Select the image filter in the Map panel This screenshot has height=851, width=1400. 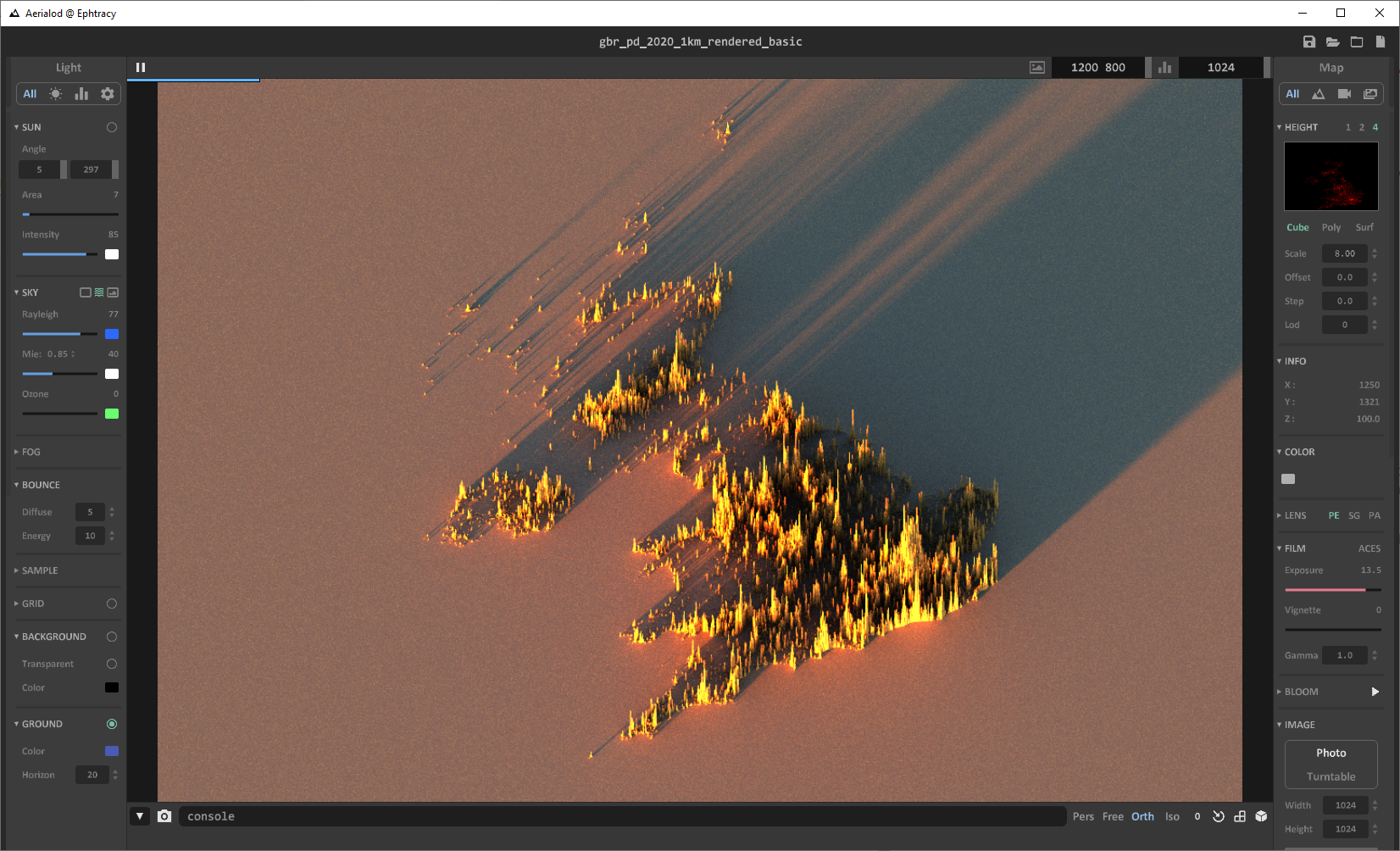click(x=1370, y=93)
